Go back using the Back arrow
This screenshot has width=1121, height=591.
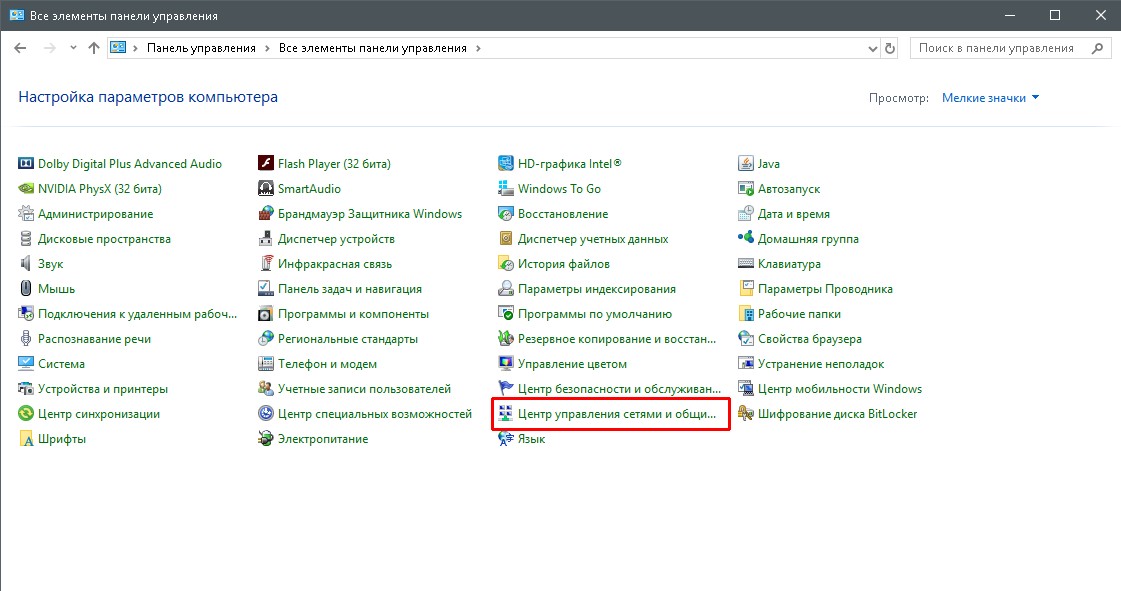point(20,48)
